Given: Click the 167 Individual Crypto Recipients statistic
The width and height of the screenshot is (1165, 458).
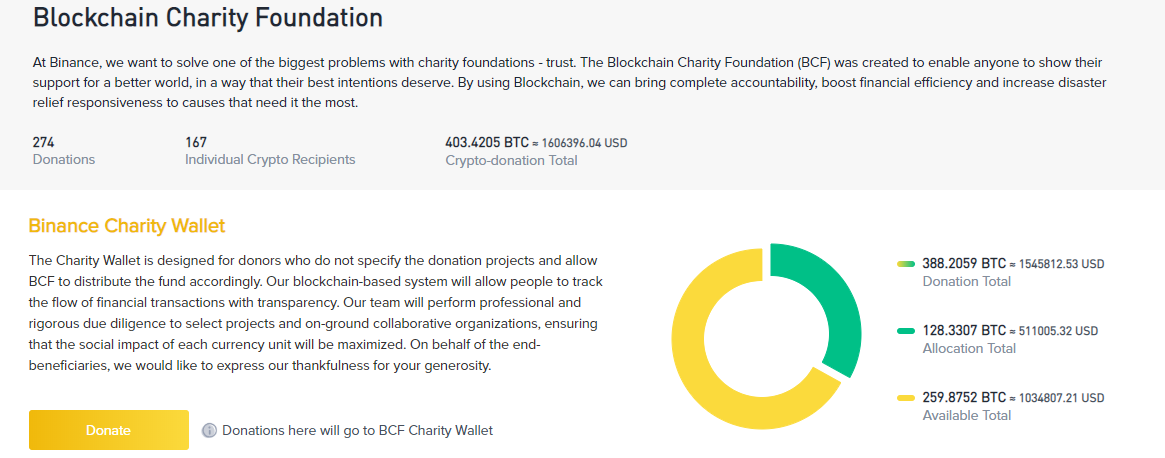Looking at the screenshot, I should (270, 150).
